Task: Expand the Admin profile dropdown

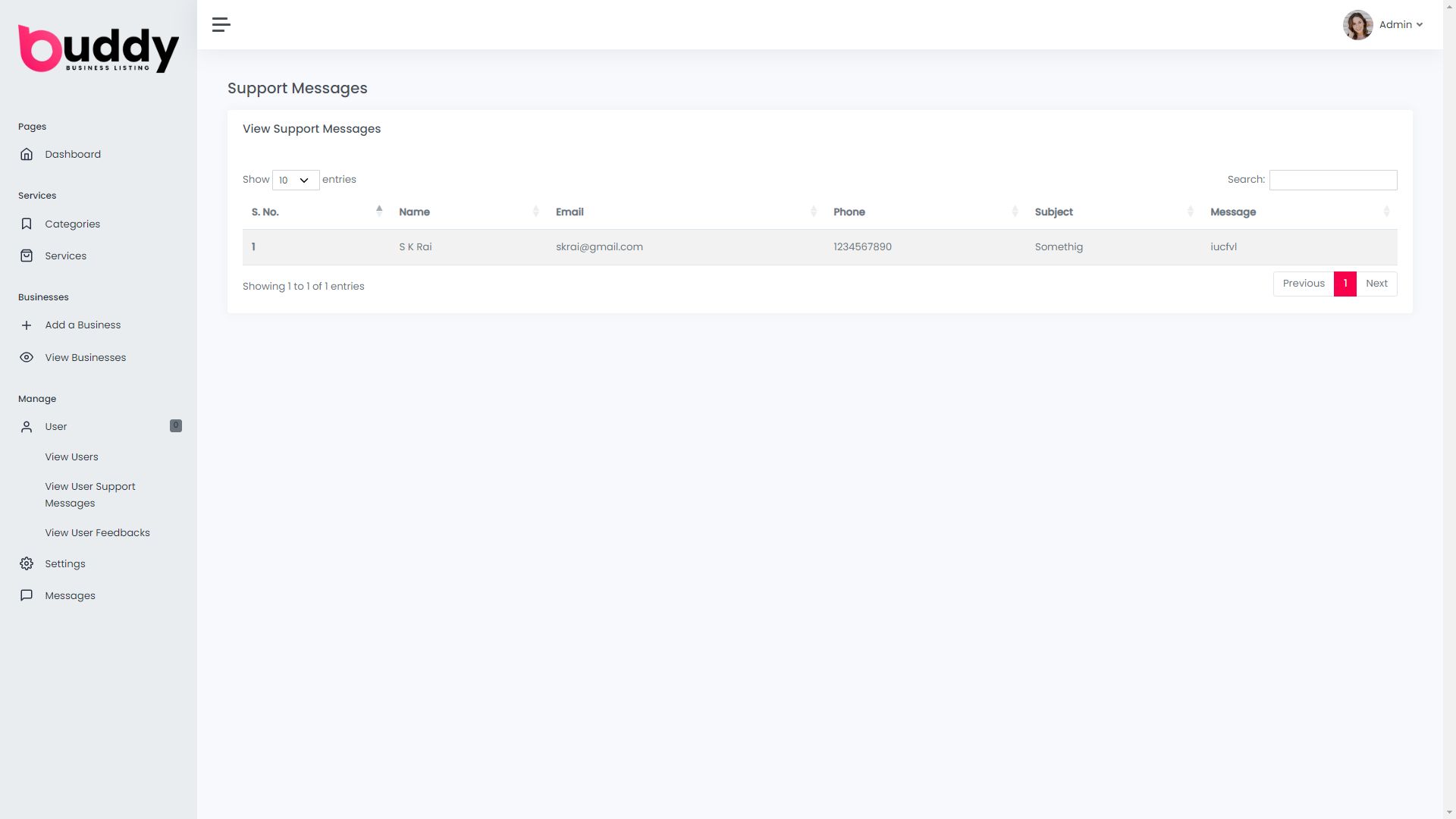Action: click(1400, 25)
